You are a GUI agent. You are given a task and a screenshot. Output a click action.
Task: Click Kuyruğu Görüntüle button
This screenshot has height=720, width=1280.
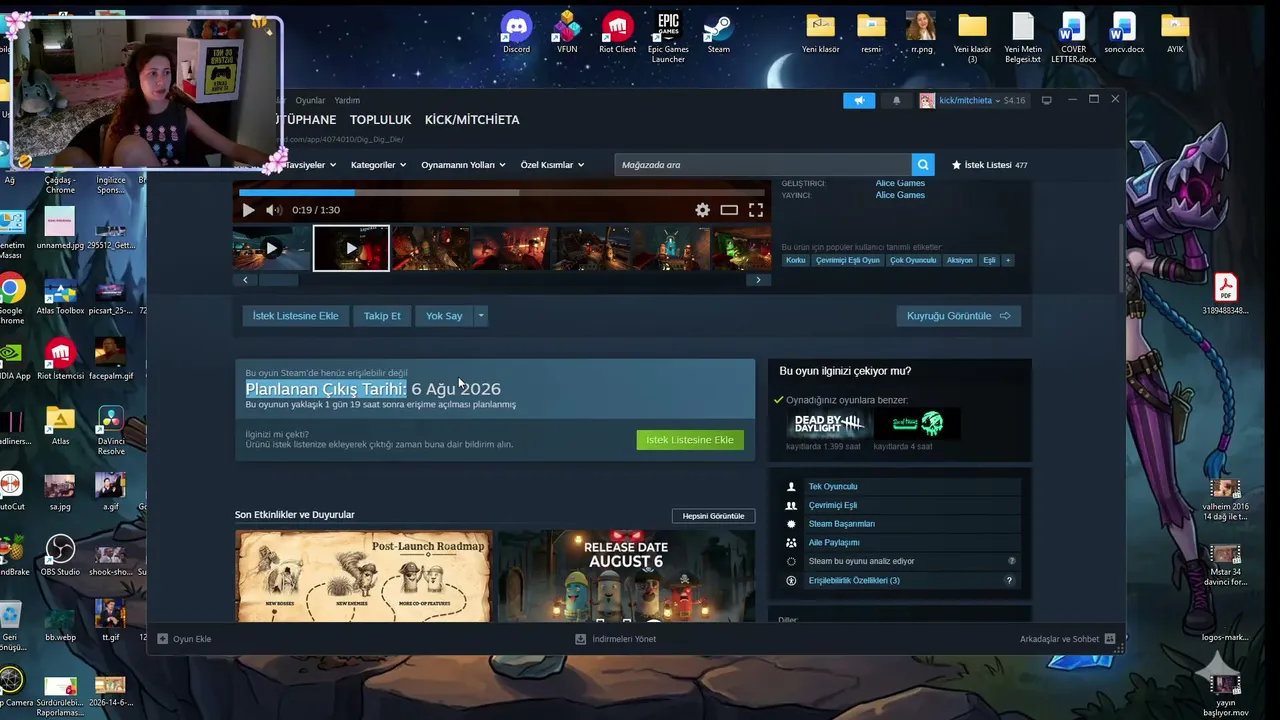click(958, 316)
